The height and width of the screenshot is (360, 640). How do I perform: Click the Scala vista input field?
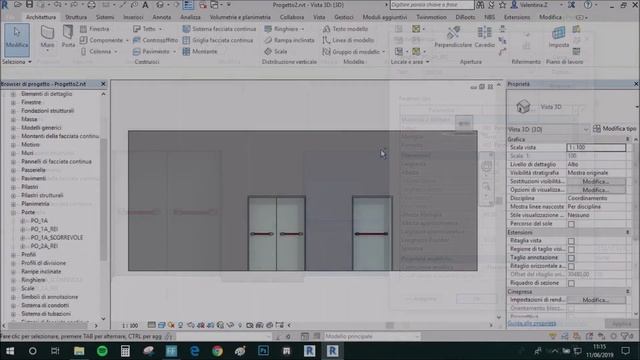pos(596,147)
